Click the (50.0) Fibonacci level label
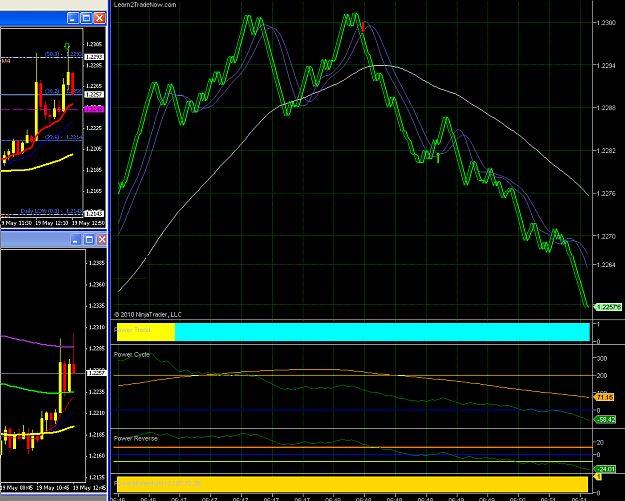Image resolution: width=625 pixels, height=501 pixels. [63, 54]
